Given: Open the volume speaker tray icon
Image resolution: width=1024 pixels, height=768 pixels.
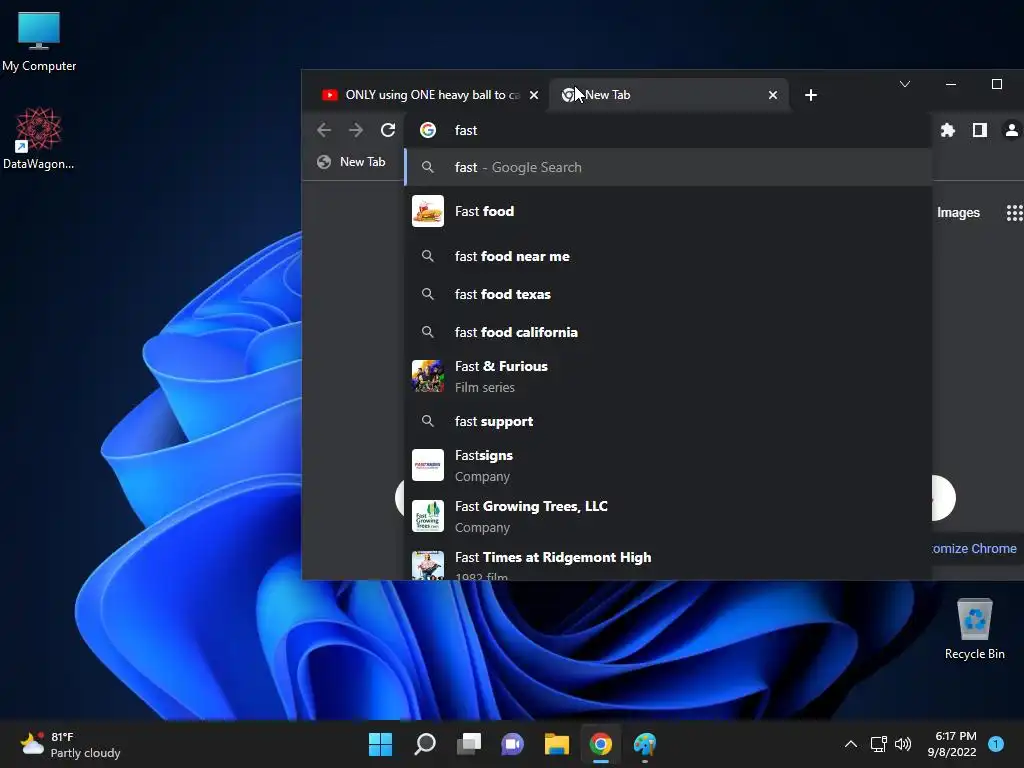Looking at the screenshot, I should (x=903, y=744).
